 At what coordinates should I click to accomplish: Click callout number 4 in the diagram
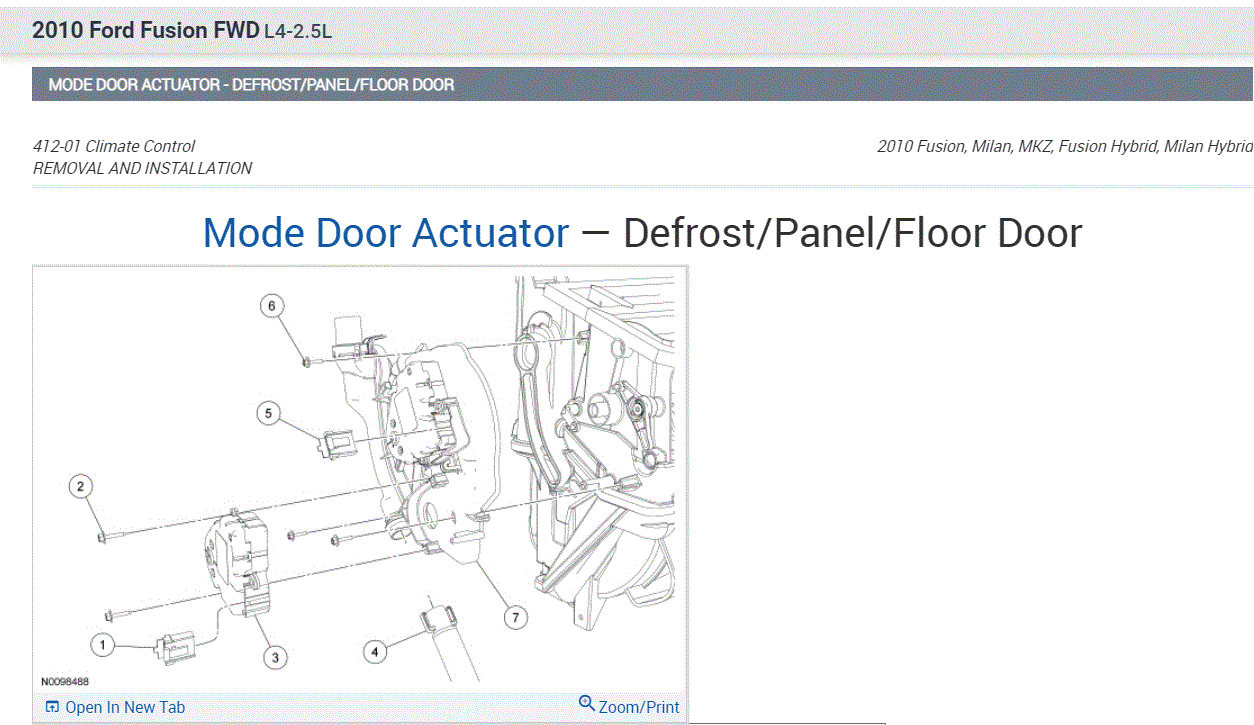[374, 652]
